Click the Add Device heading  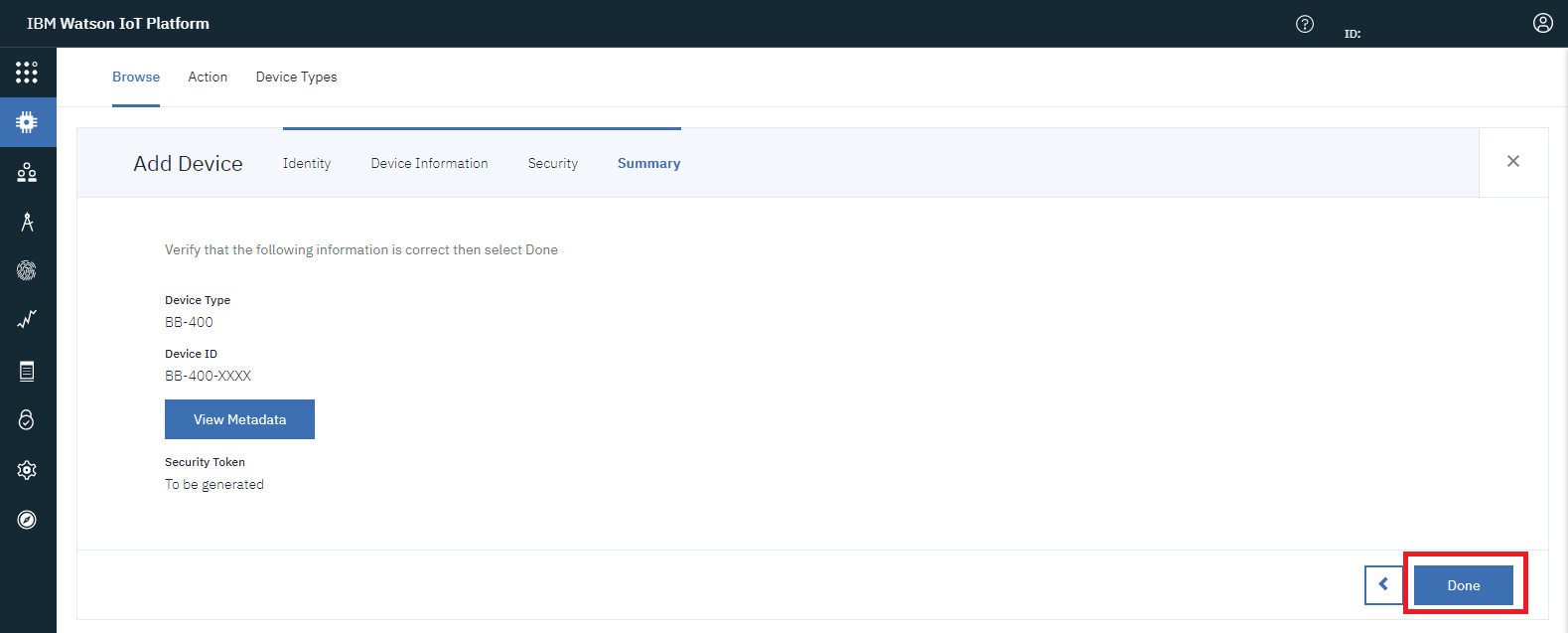pos(189,164)
